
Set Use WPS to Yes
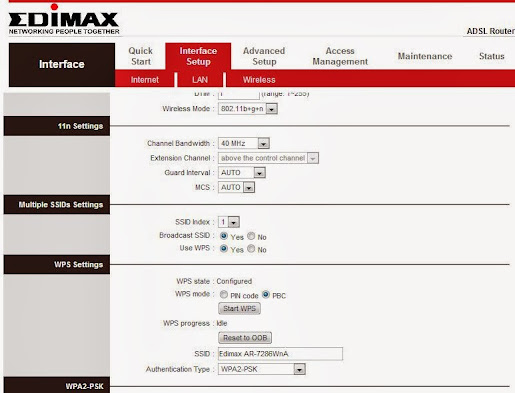pos(224,249)
